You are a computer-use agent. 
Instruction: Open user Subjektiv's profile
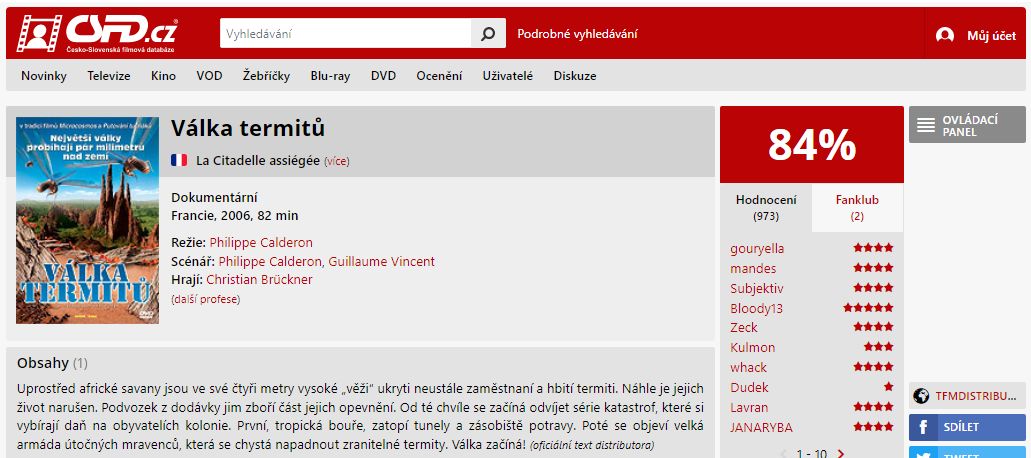tap(756, 288)
